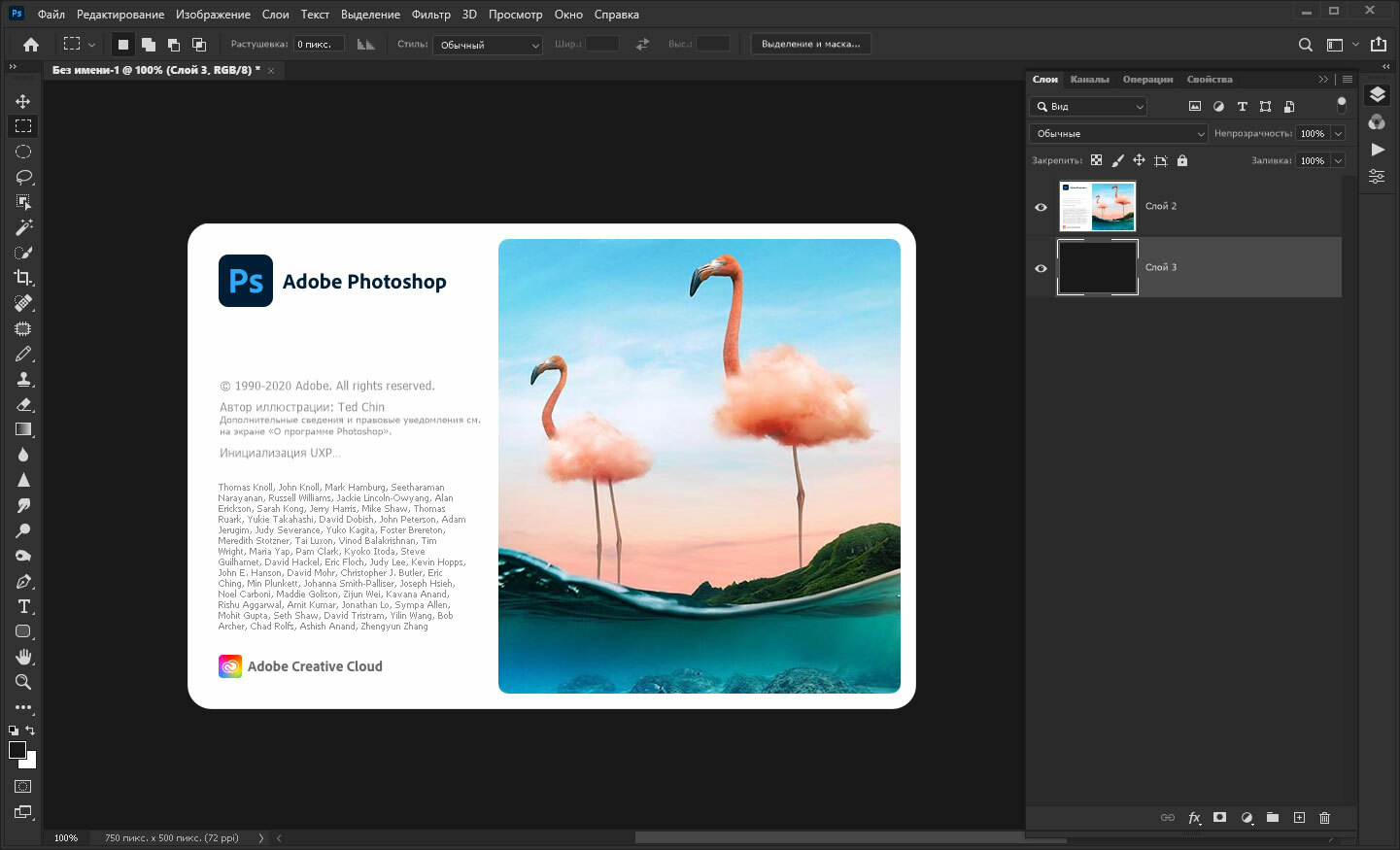1400x850 pixels.
Task: Open the layer filter 'Вид' dropdown
Action: click(1089, 107)
